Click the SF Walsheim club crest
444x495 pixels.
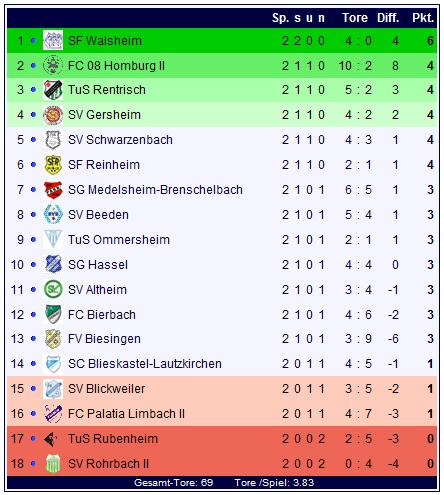pos(53,40)
